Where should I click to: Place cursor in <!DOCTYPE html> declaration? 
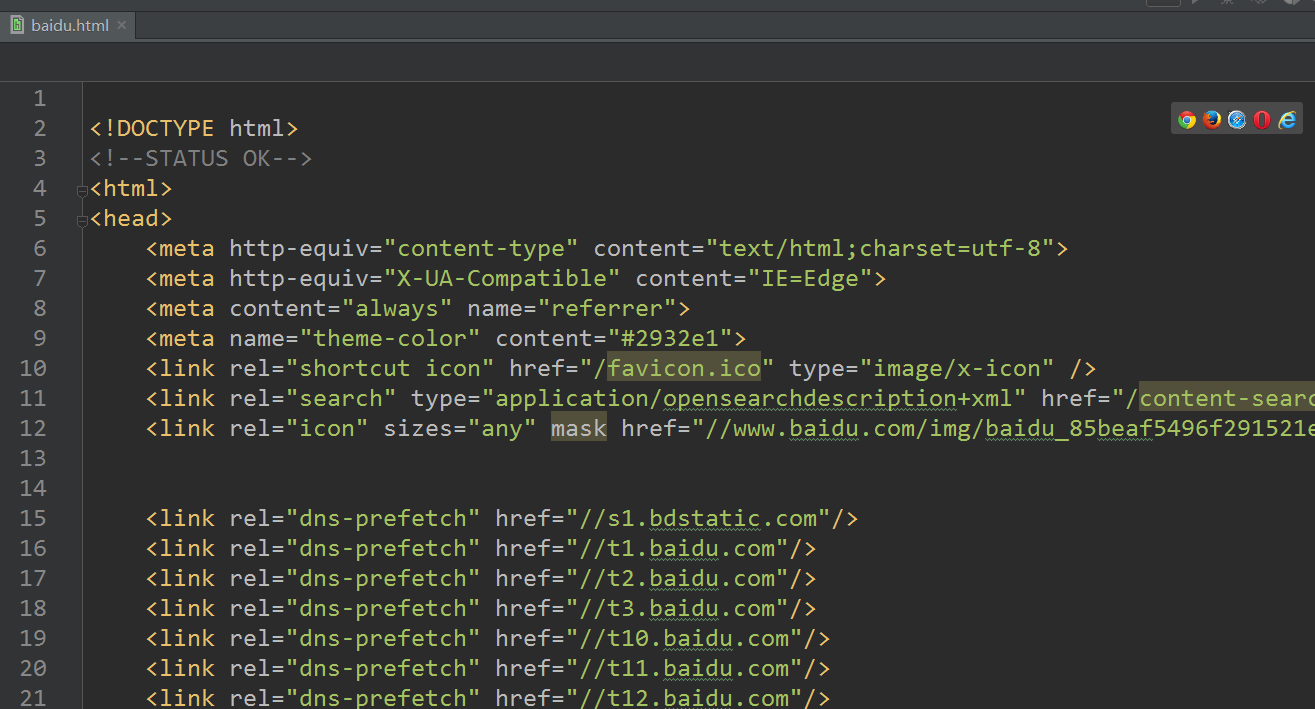194,128
